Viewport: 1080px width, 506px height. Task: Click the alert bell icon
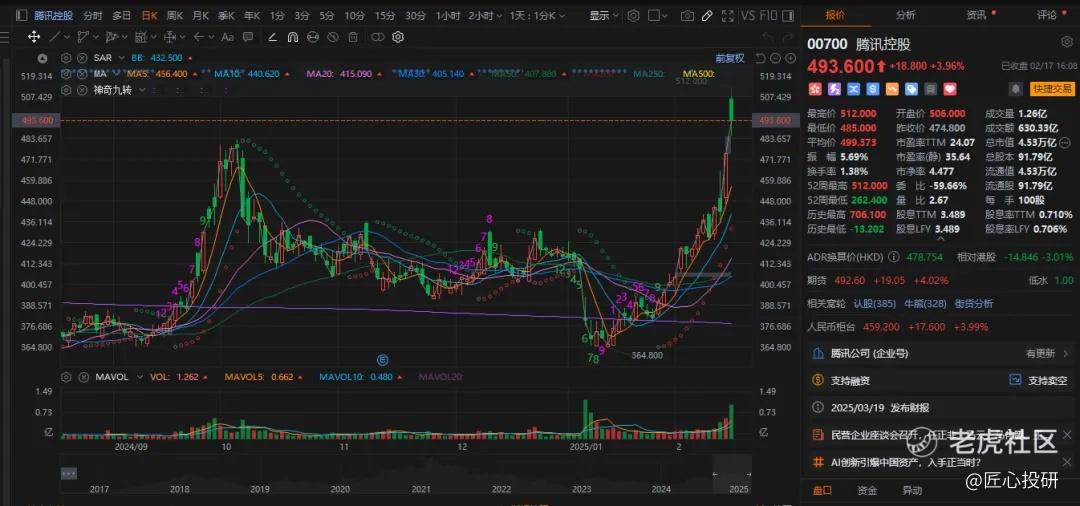click(x=1015, y=89)
